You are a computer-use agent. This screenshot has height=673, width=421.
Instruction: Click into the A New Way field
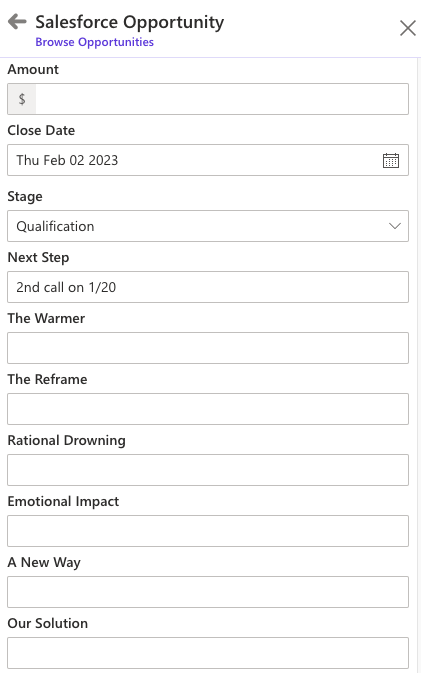[208, 592]
